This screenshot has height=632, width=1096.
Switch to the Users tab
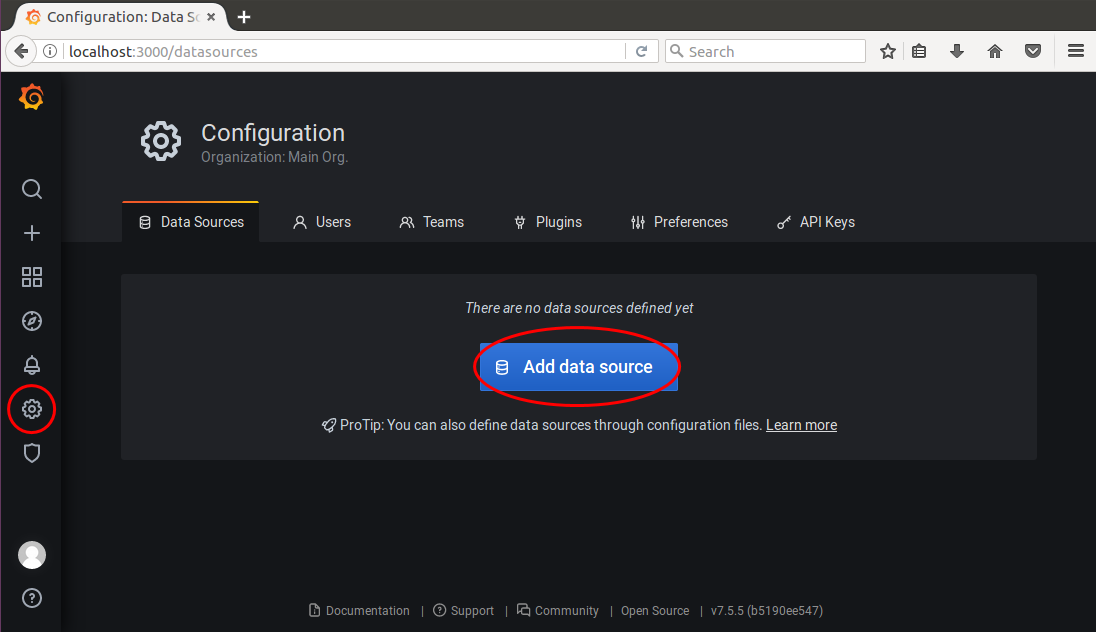[x=322, y=222]
